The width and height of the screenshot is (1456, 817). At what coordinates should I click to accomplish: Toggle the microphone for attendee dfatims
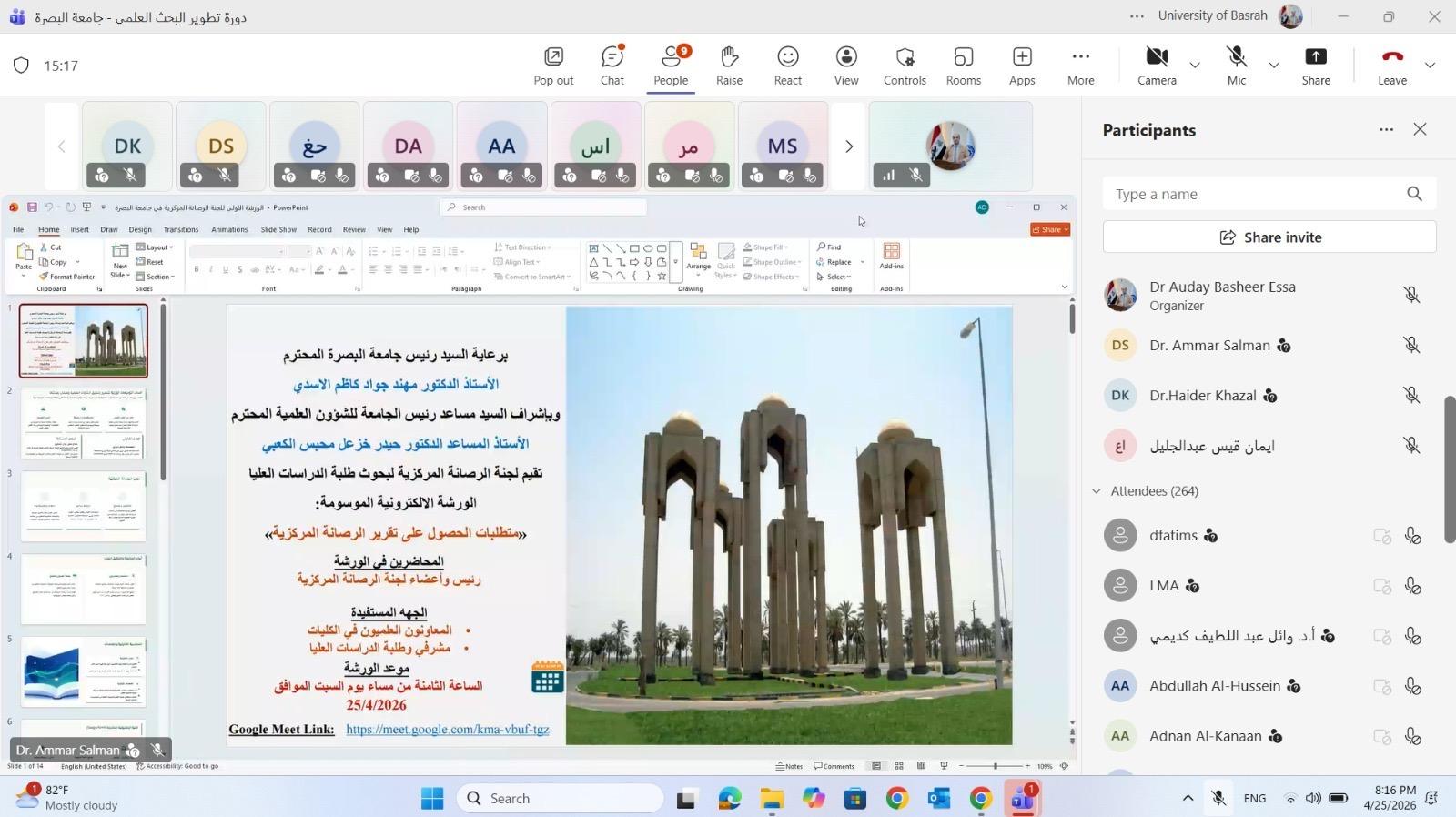1412,536
